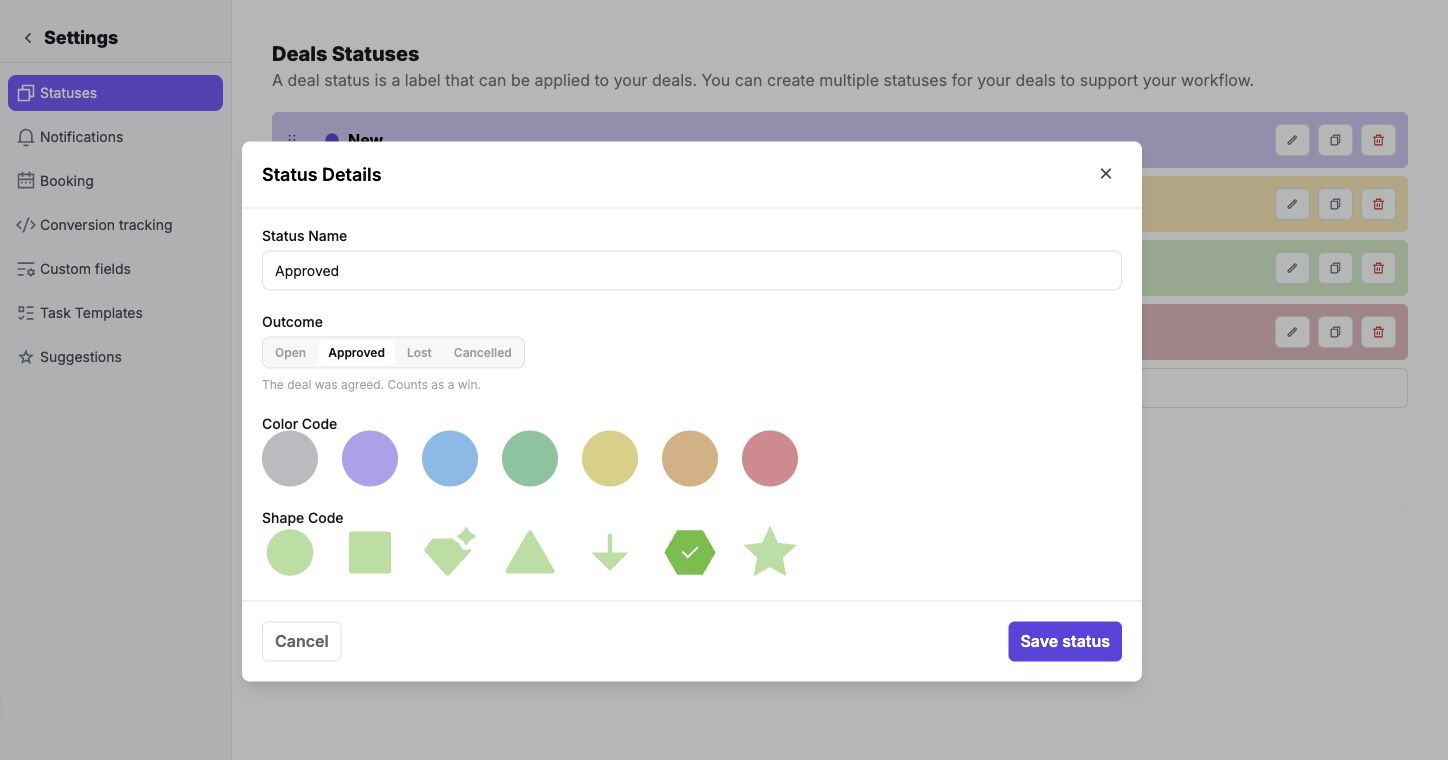1448x760 pixels.
Task: Close the Status Details dialog
Action: tap(1106, 174)
